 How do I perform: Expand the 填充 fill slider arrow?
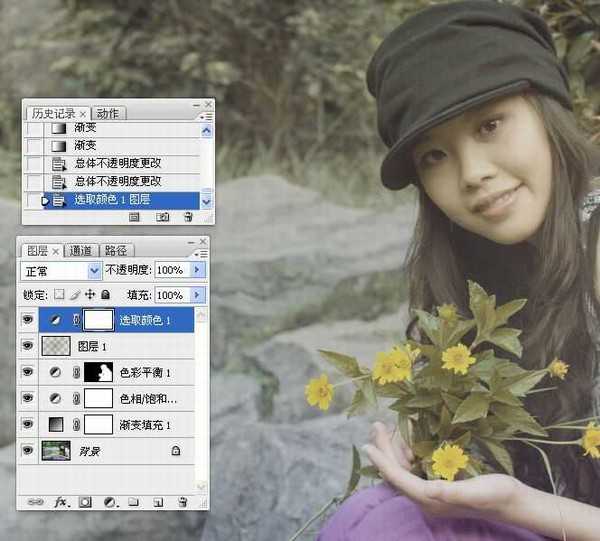point(196,295)
